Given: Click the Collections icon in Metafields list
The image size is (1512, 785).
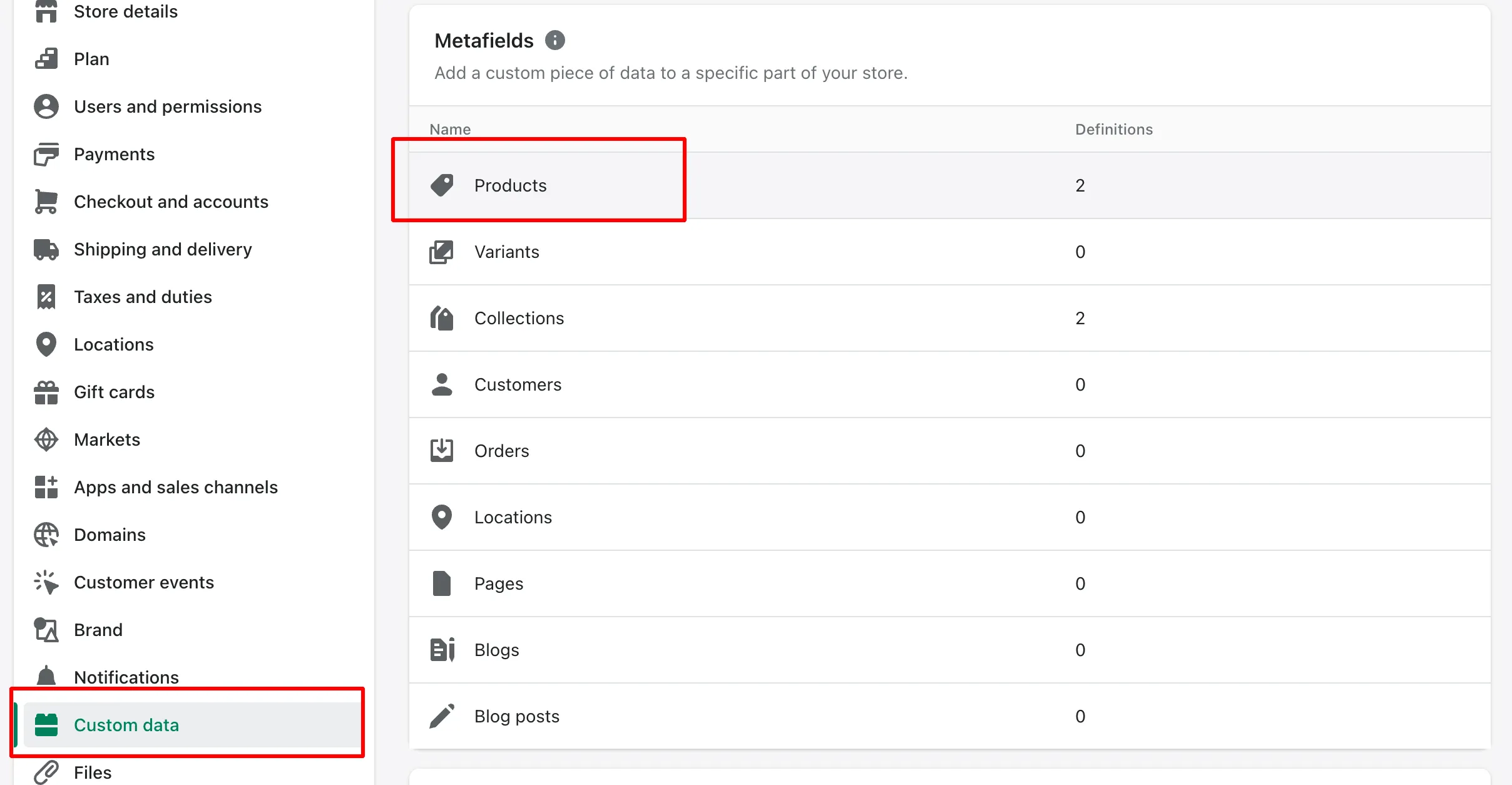Looking at the screenshot, I should click(442, 318).
